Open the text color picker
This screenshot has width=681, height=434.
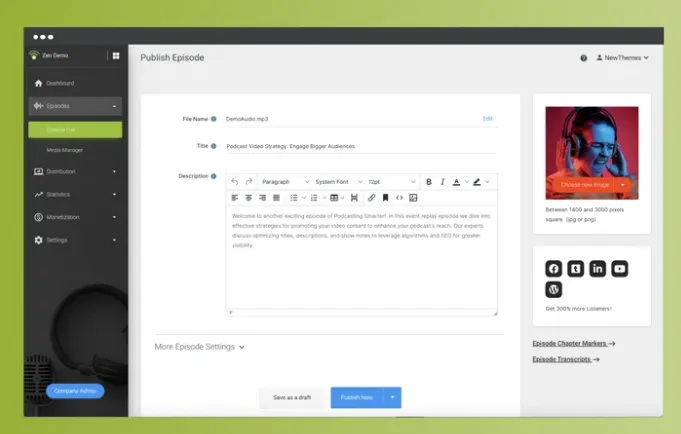[458, 182]
